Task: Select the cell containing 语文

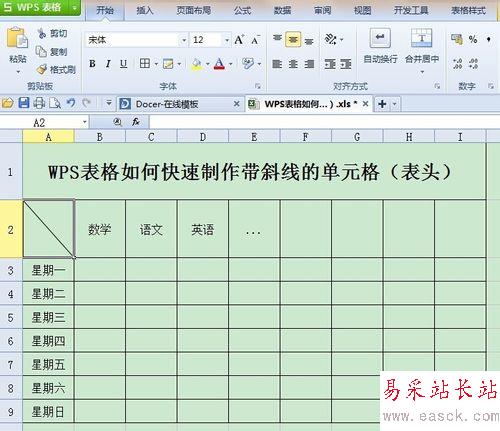Action: point(151,229)
